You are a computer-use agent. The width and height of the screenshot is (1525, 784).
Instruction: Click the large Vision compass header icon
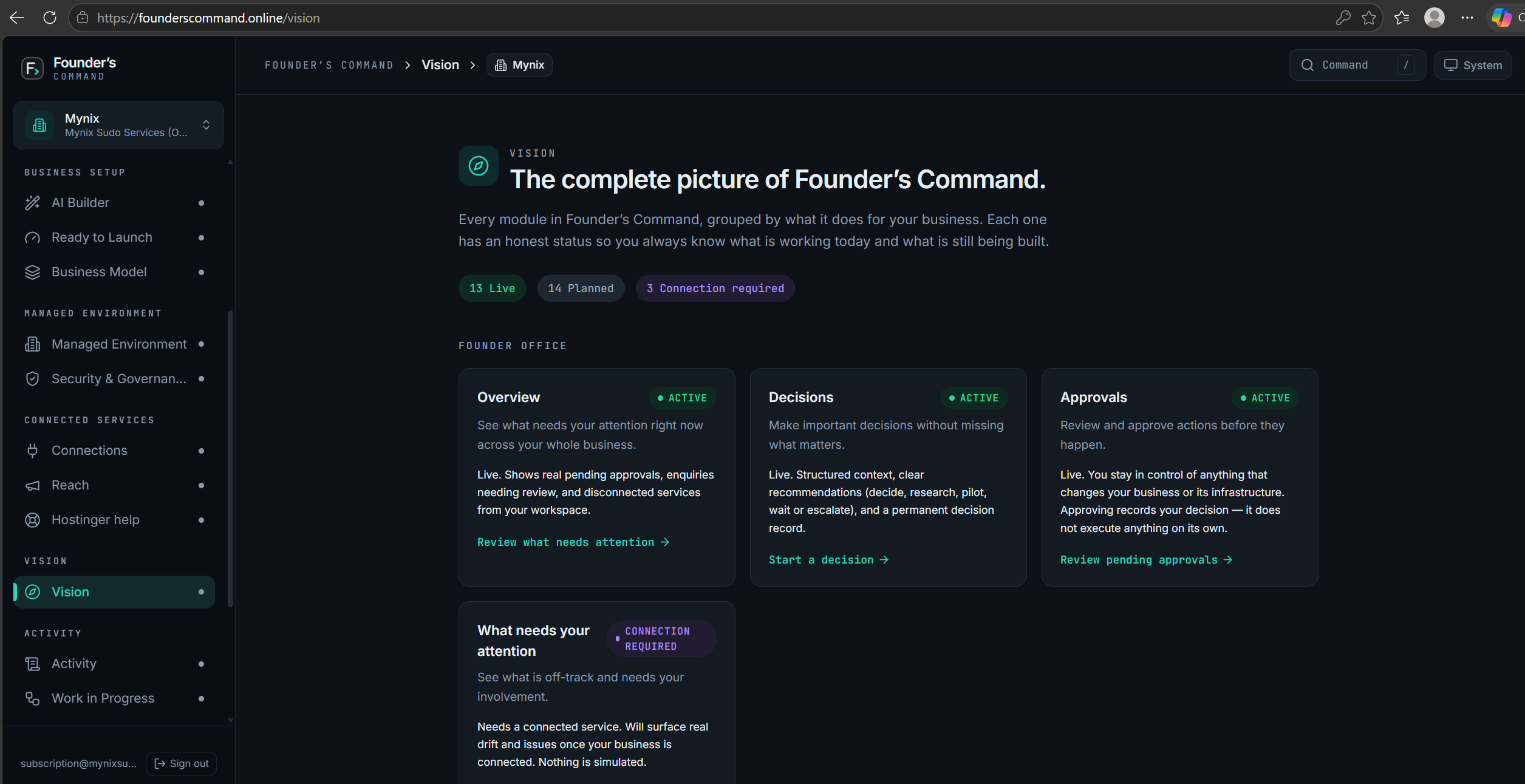[479, 166]
